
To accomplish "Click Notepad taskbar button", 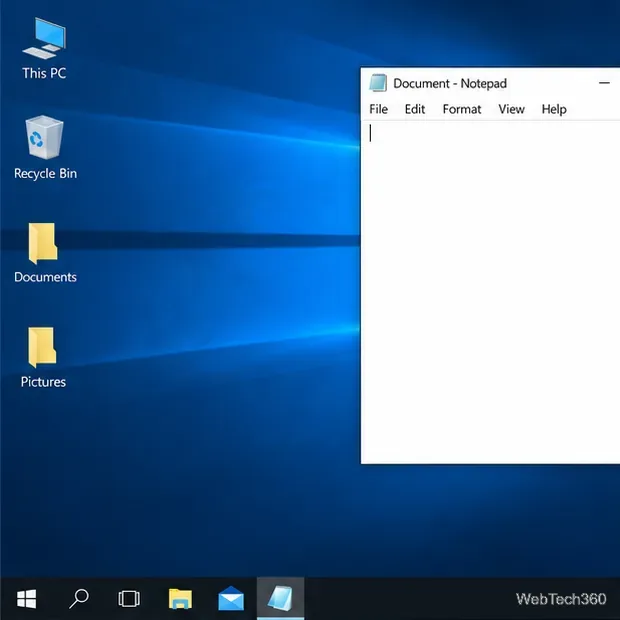I will pyautogui.click(x=280, y=598).
